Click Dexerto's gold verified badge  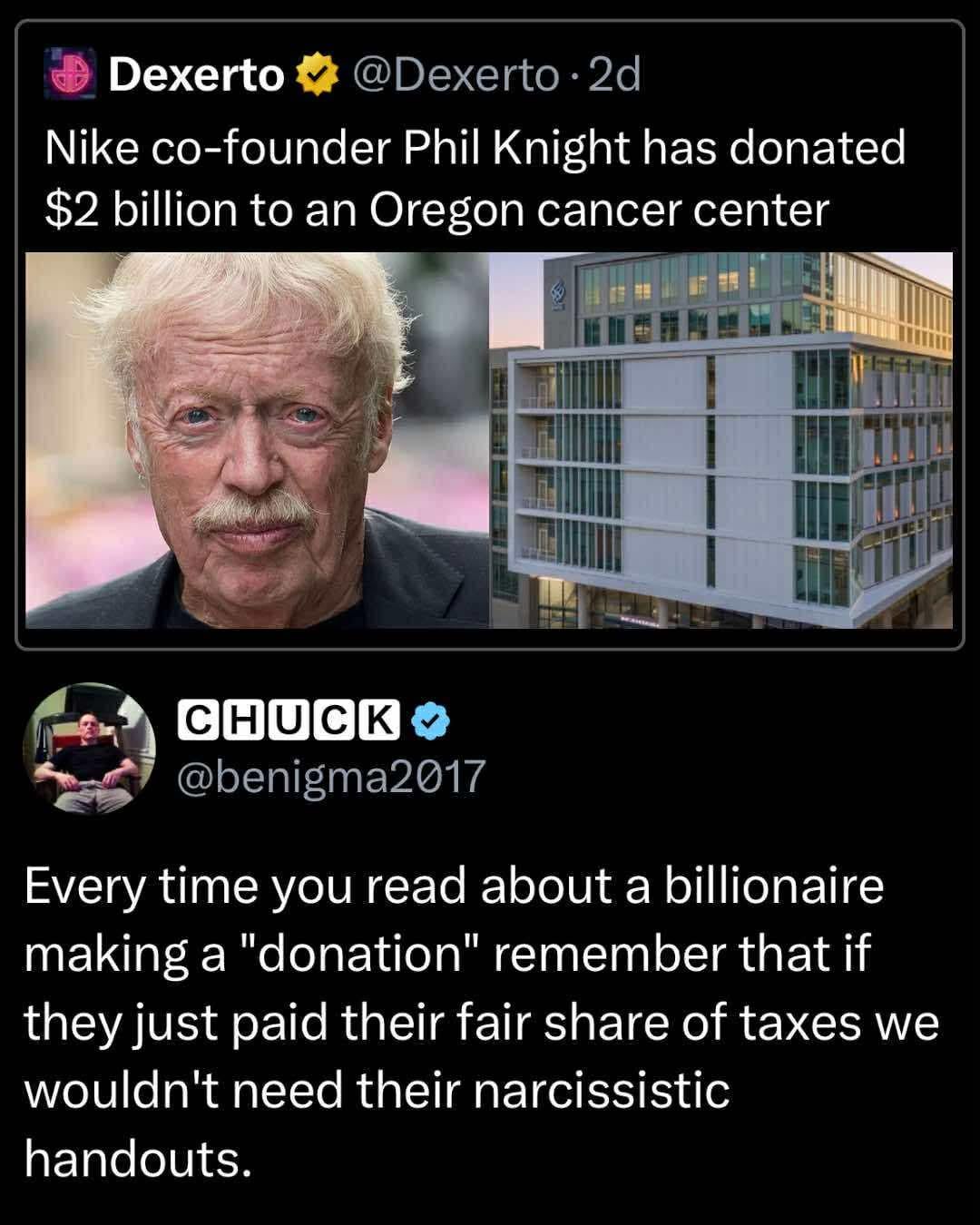coord(315,76)
